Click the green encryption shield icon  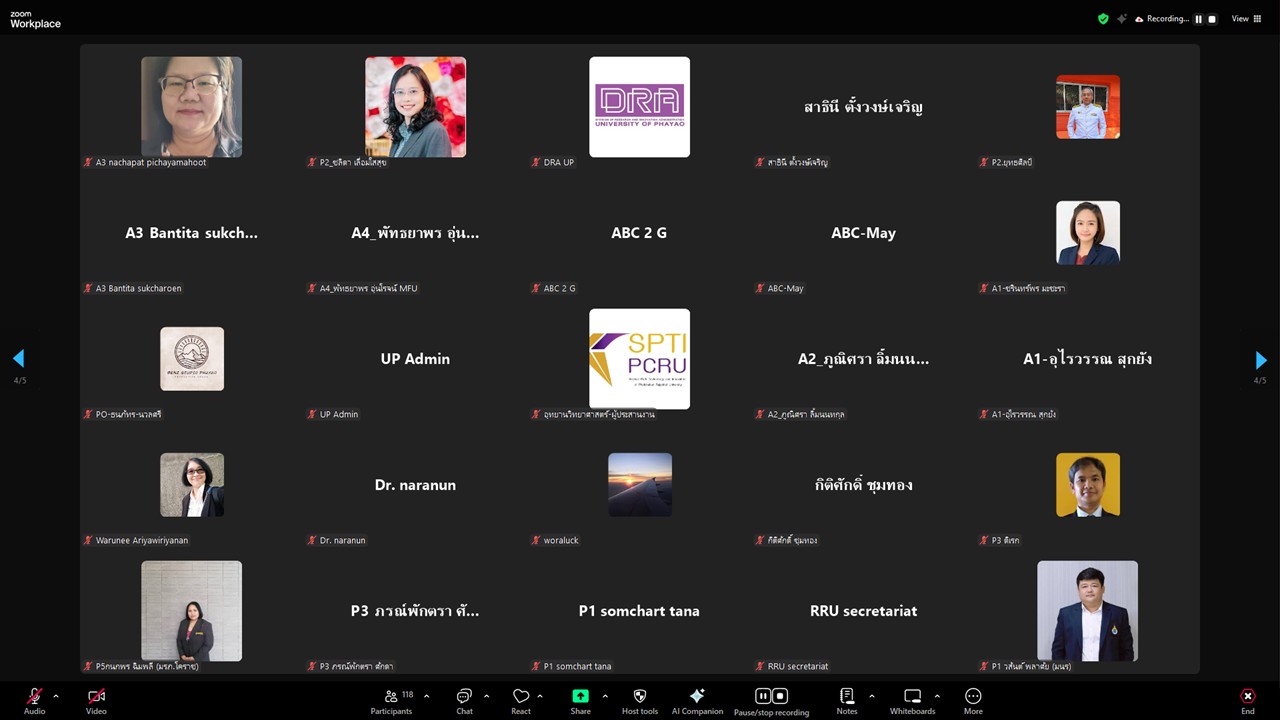tap(1103, 19)
